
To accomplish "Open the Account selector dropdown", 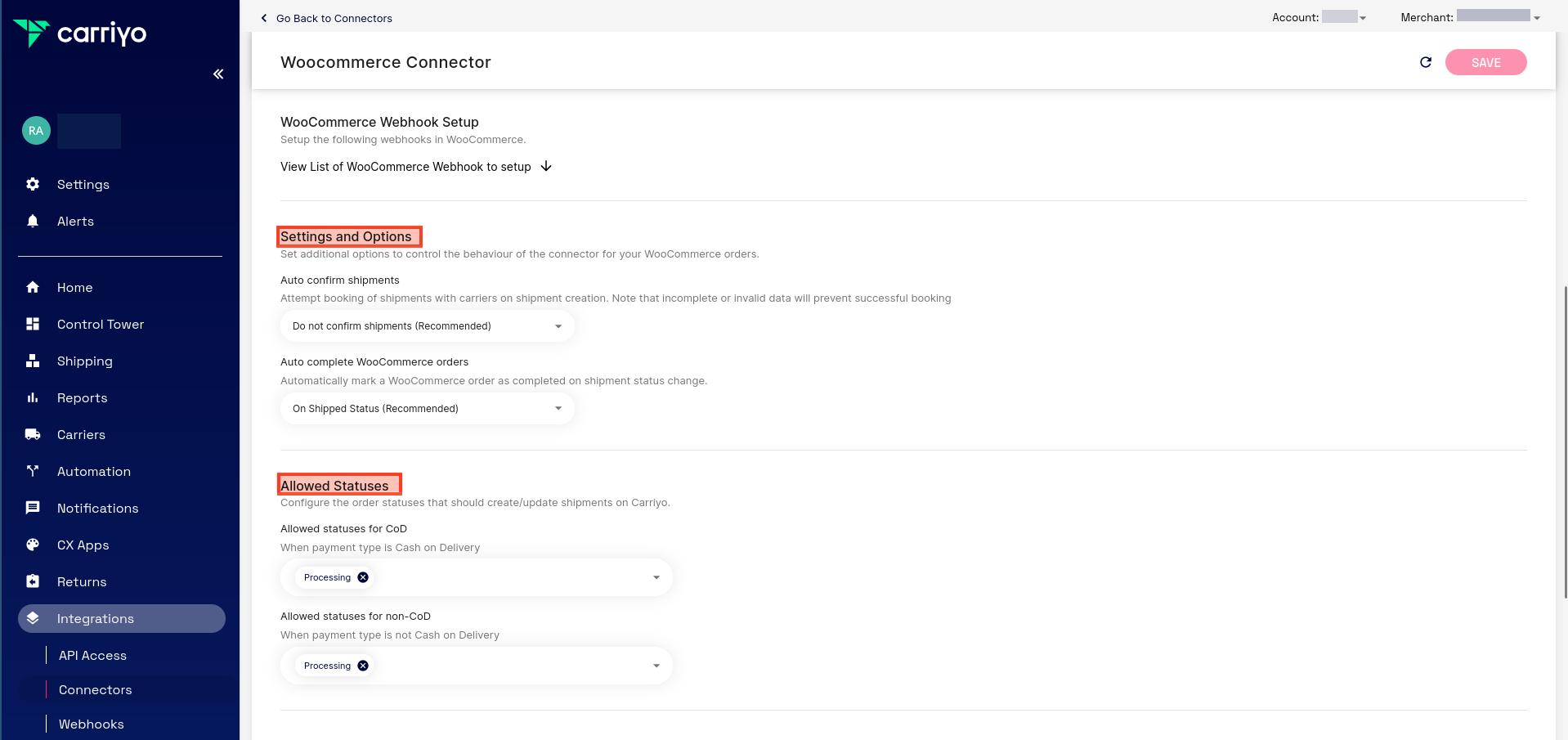I will coord(1345,17).
